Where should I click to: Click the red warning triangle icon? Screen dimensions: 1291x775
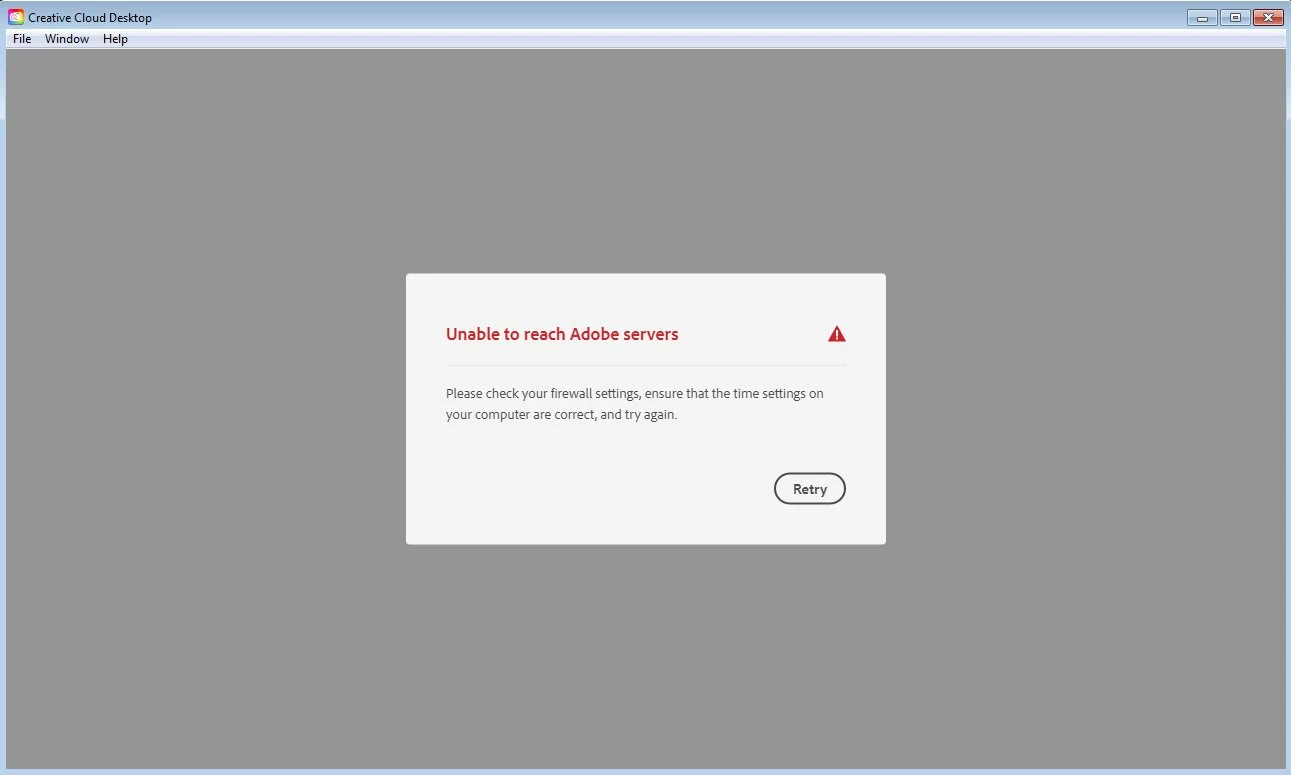pyautogui.click(x=837, y=334)
